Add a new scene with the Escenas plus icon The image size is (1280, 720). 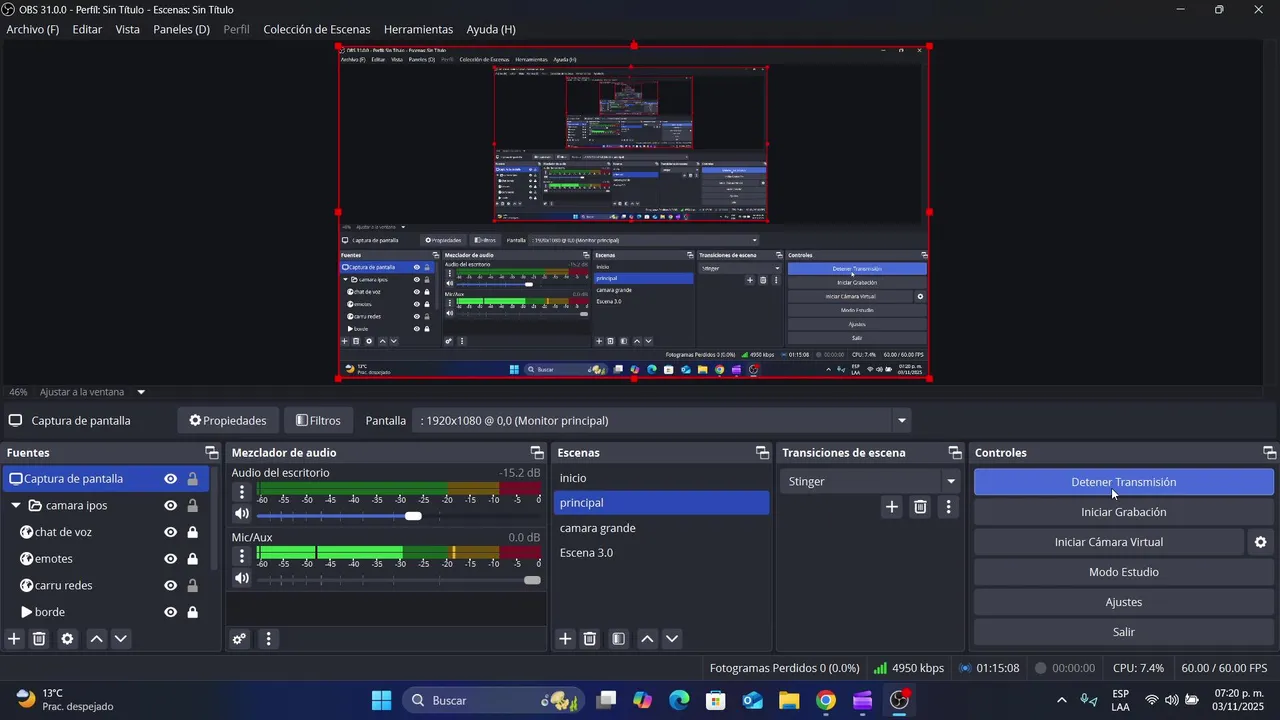point(565,639)
